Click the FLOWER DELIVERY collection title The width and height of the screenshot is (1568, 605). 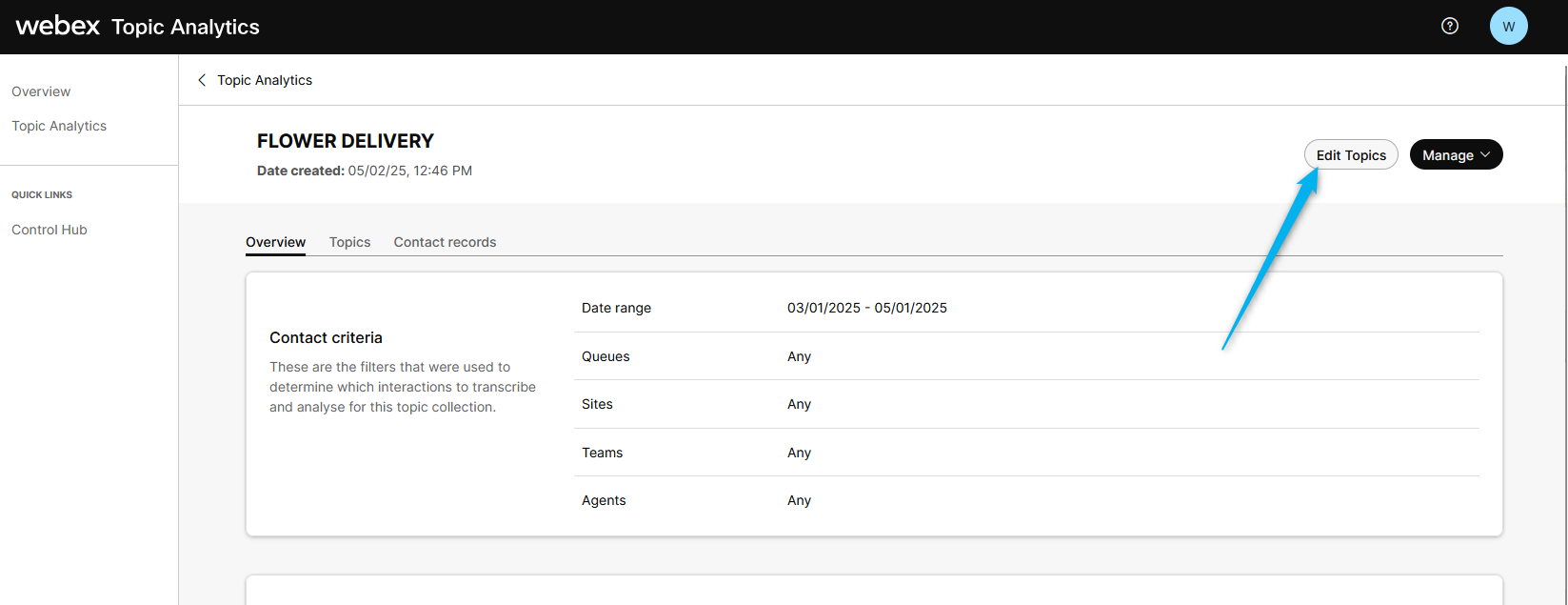tap(345, 141)
